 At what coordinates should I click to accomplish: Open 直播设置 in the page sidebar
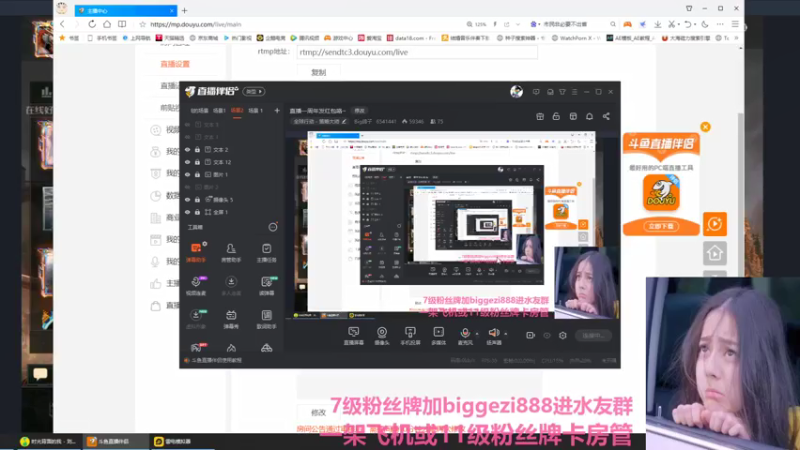click(175, 64)
